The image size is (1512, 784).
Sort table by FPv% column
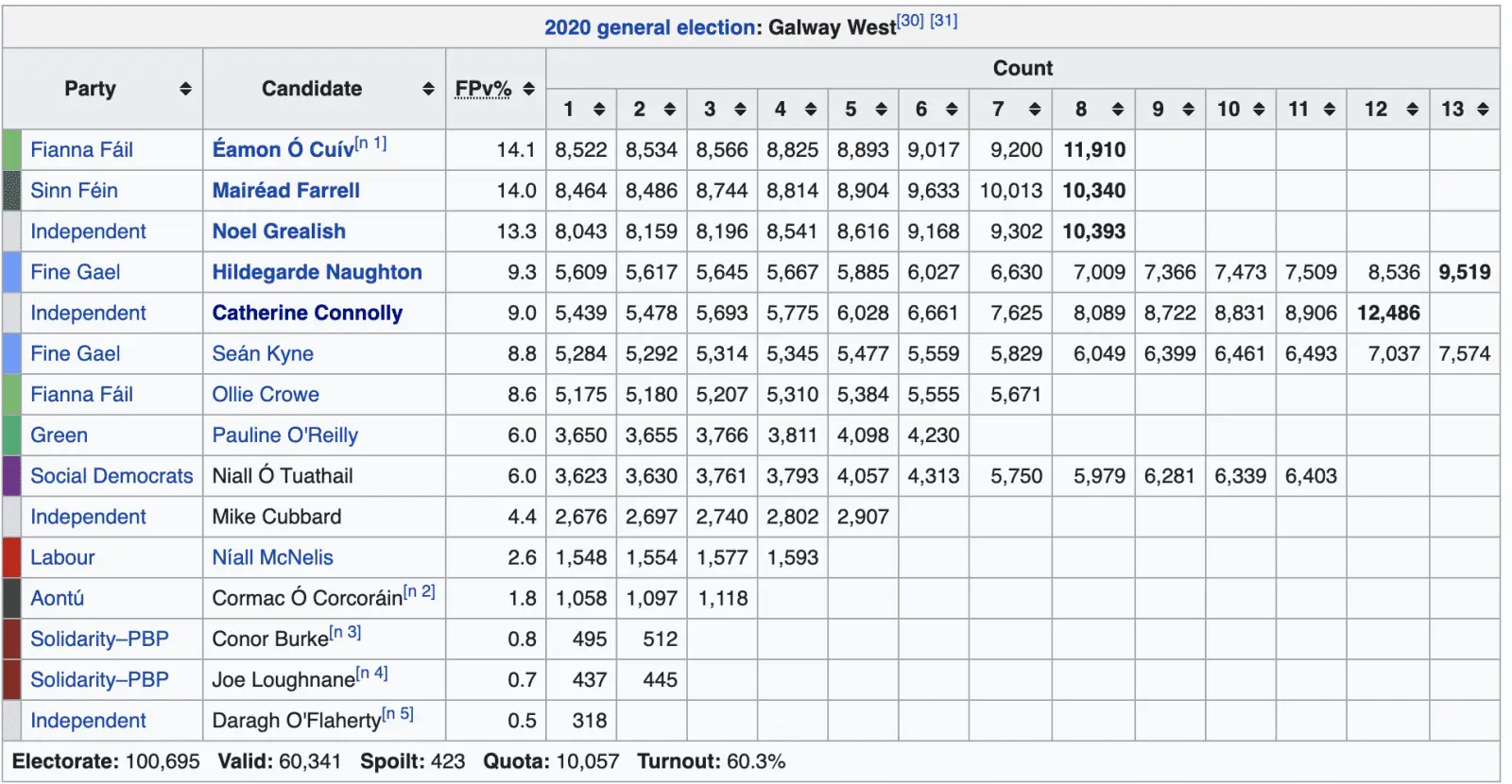[x=528, y=89]
